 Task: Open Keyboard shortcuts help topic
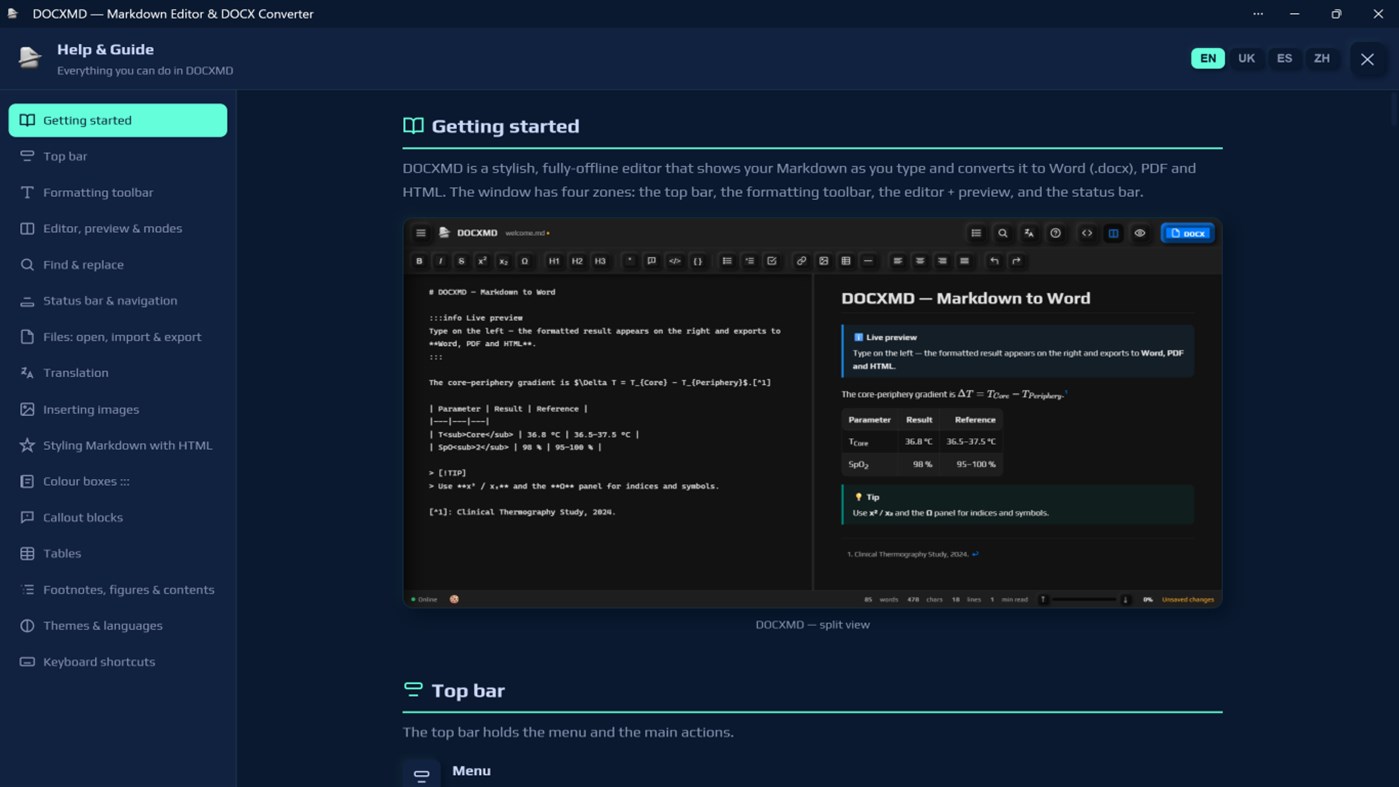point(118,661)
